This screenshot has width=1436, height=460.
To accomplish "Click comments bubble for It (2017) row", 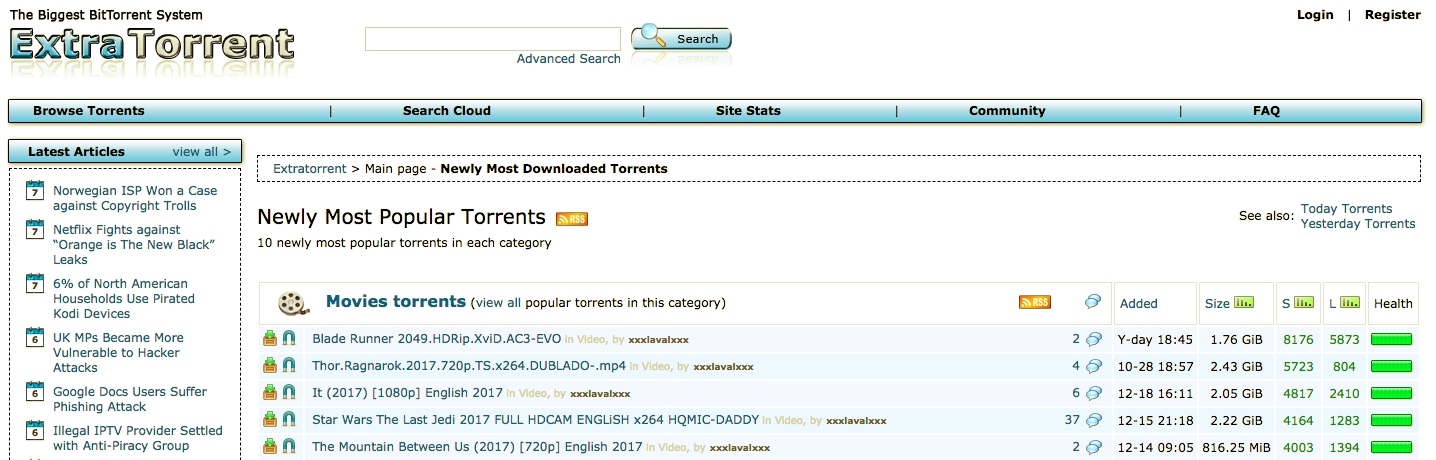I will click(x=1094, y=393).
